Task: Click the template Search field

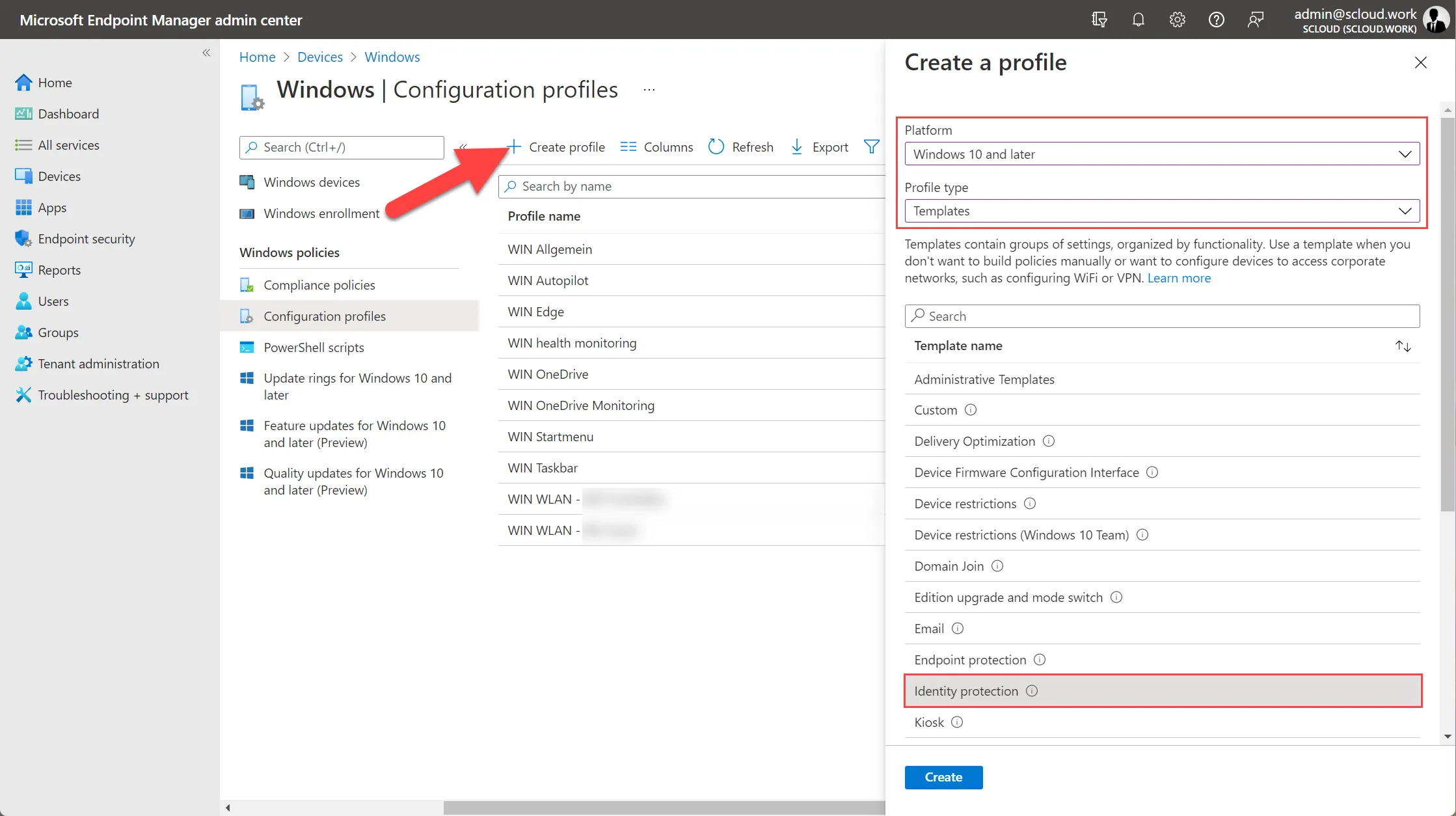Action: pyautogui.click(x=1162, y=316)
